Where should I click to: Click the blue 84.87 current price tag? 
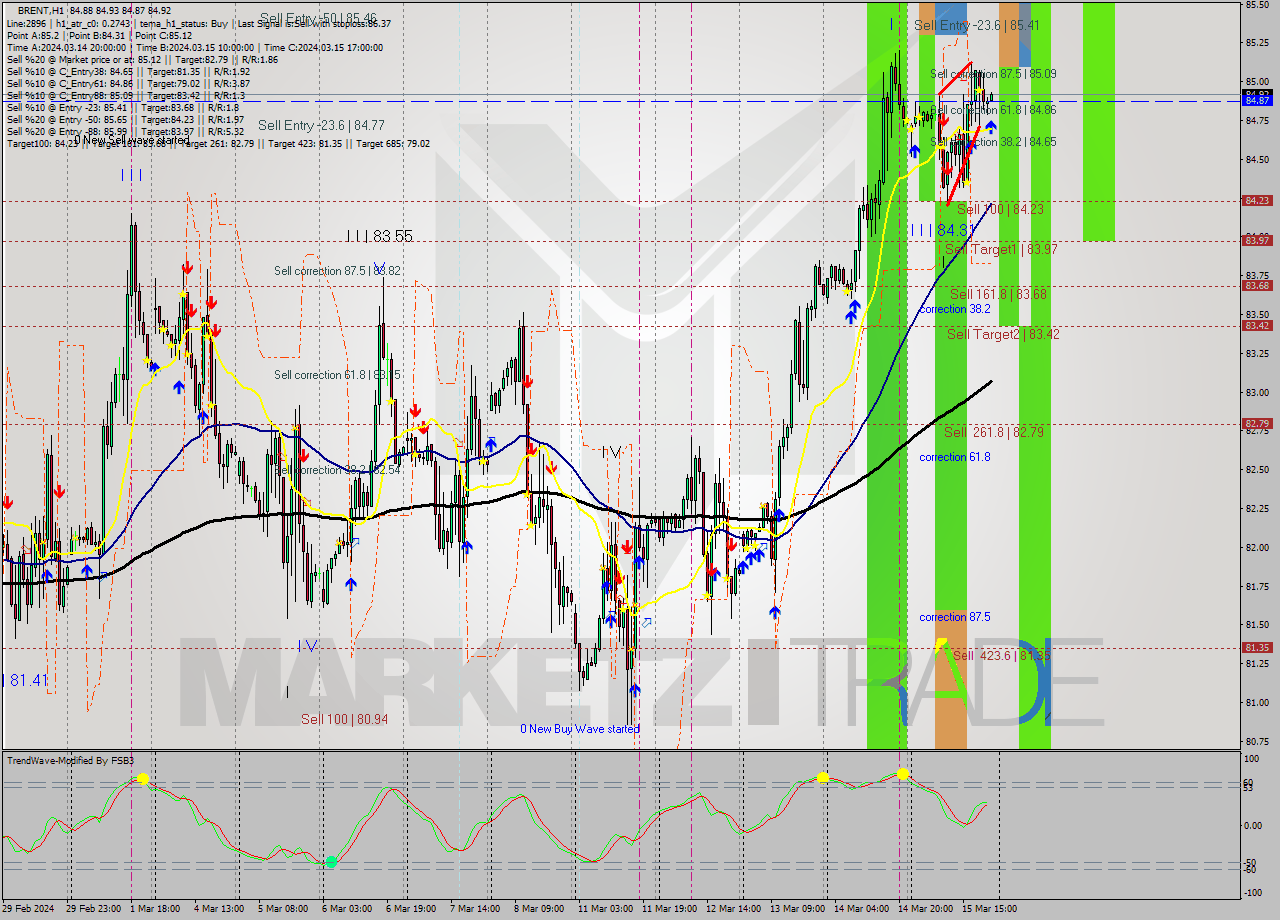pyautogui.click(x=1257, y=100)
